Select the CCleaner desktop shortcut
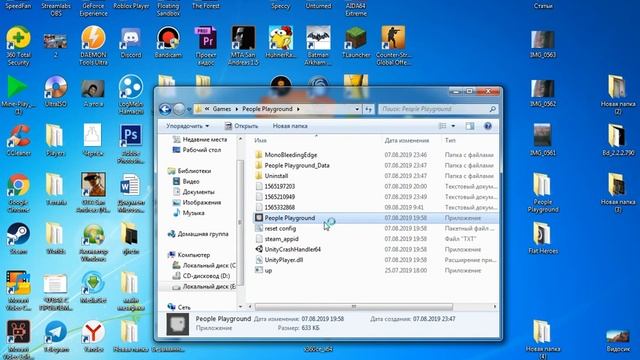640x360 pixels. (18, 140)
